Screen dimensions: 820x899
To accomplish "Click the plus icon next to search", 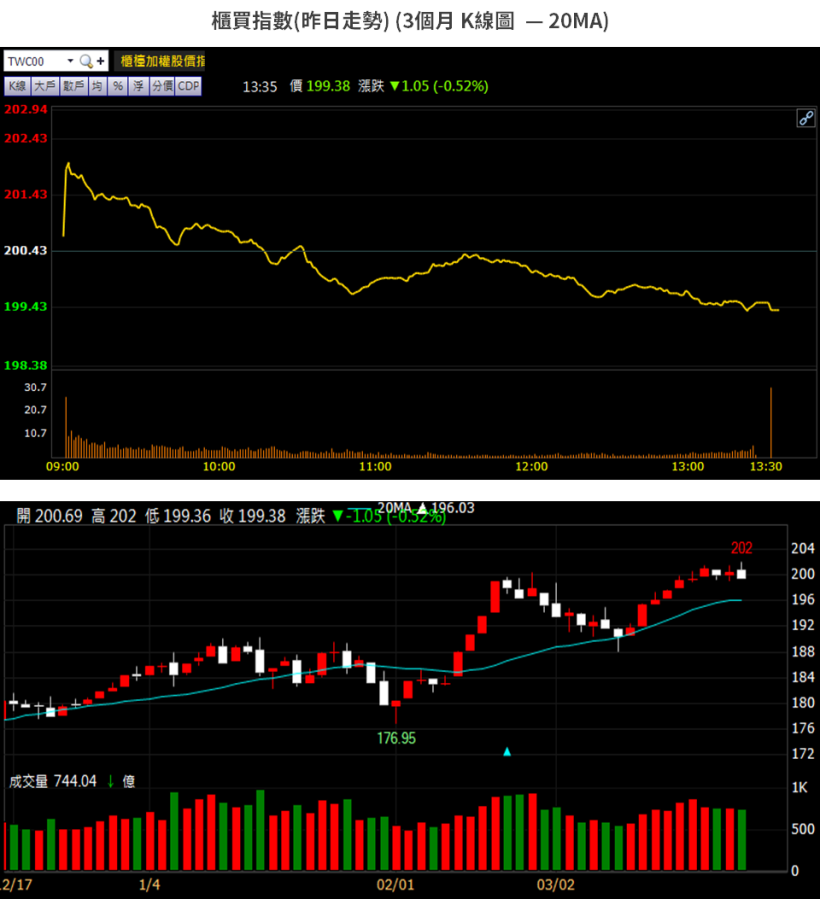I will click(101, 61).
